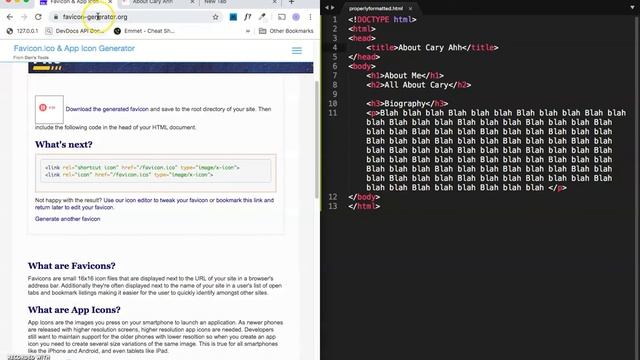Viewport: 640px width, 360px height.
Task: Open the 127.0.0.1 bookmark
Action: (x=22, y=31)
